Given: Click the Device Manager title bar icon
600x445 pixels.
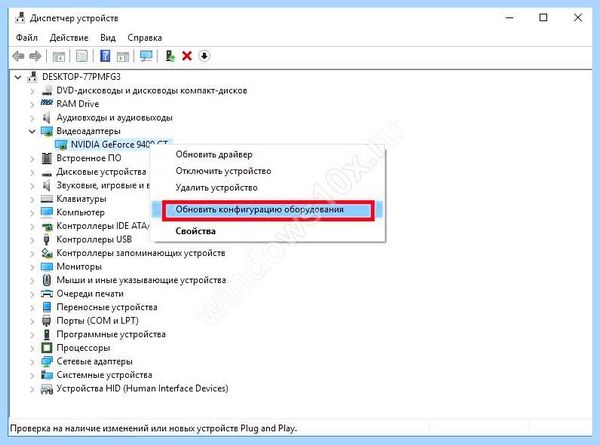Looking at the screenshot, I should 20,18.
